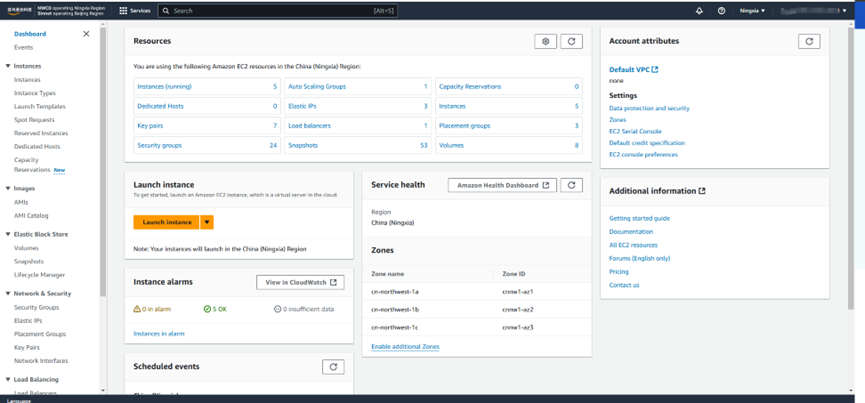Screen dimensions: 865x403
Task: Click Language in the footer bar
Action: point(19,400)
